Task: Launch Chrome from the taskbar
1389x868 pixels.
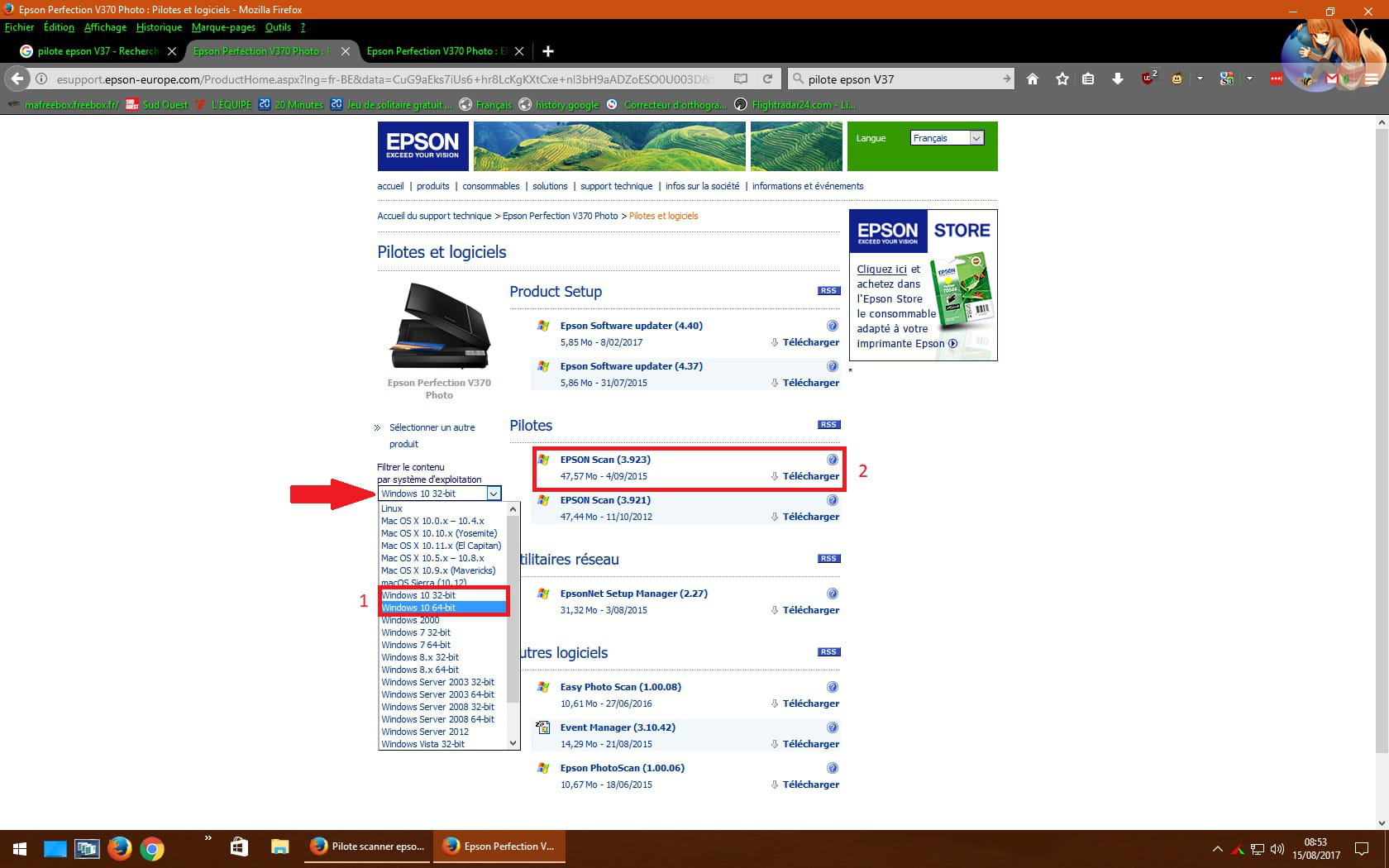Action: point(152,848)
